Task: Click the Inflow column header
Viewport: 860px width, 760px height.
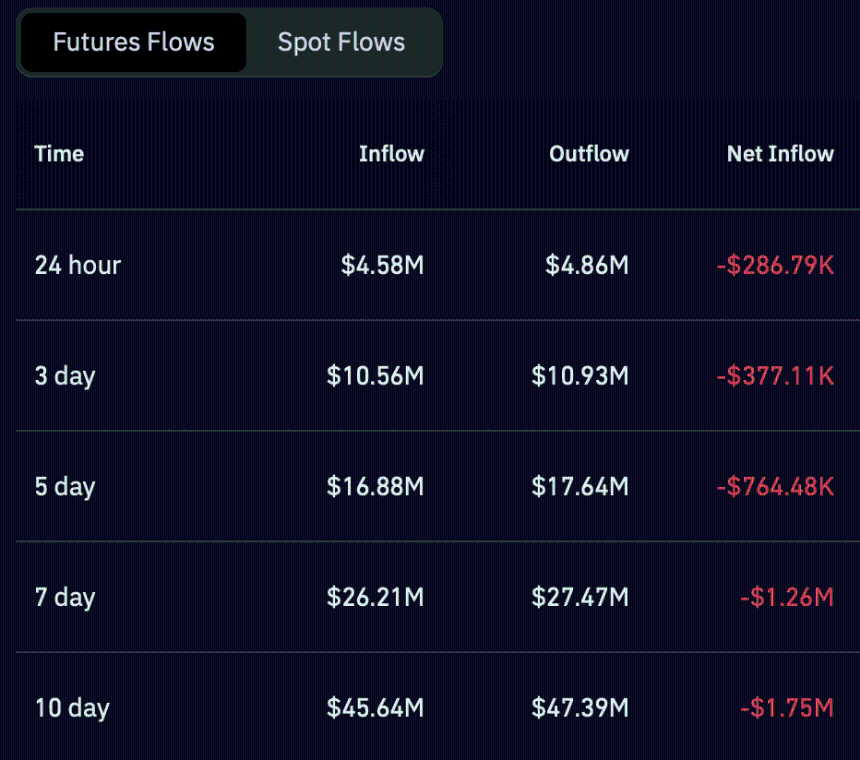Action: 392,154
